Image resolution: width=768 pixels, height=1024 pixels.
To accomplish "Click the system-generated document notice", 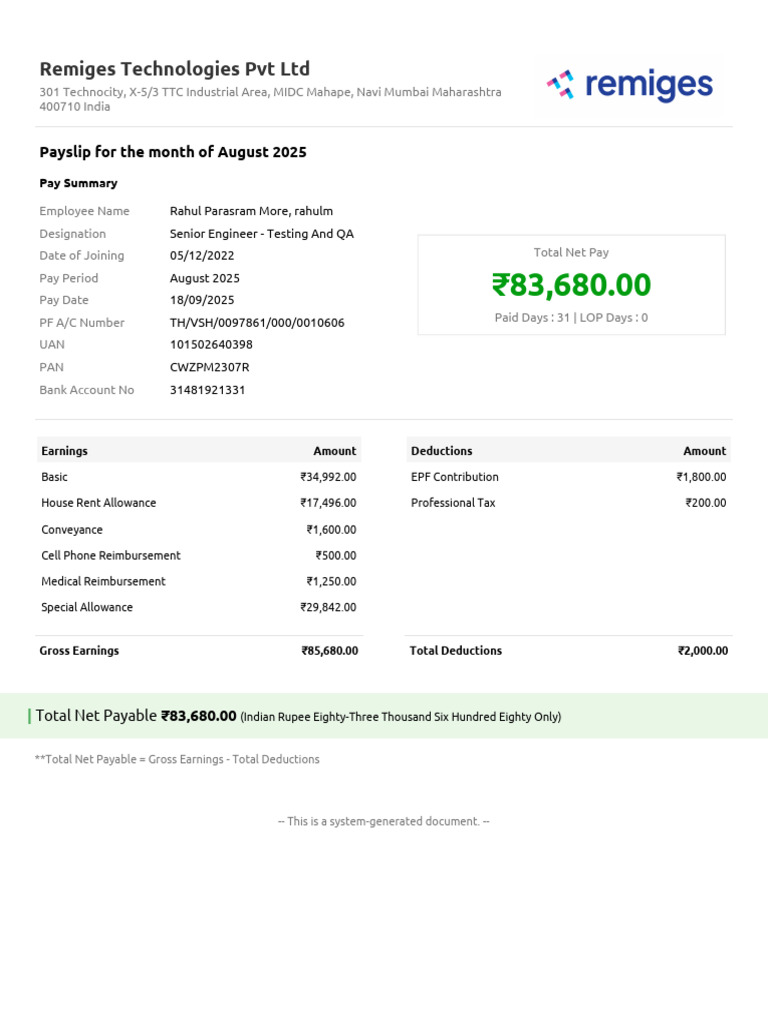I will coord(384,821).
